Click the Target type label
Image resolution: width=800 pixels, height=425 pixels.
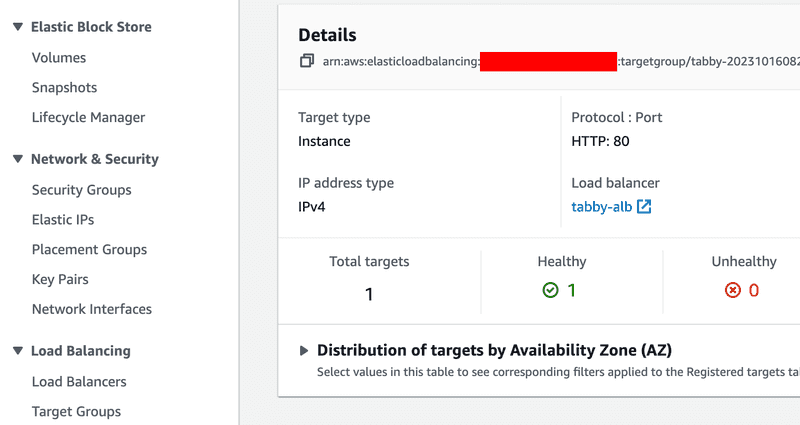point(334,117)
